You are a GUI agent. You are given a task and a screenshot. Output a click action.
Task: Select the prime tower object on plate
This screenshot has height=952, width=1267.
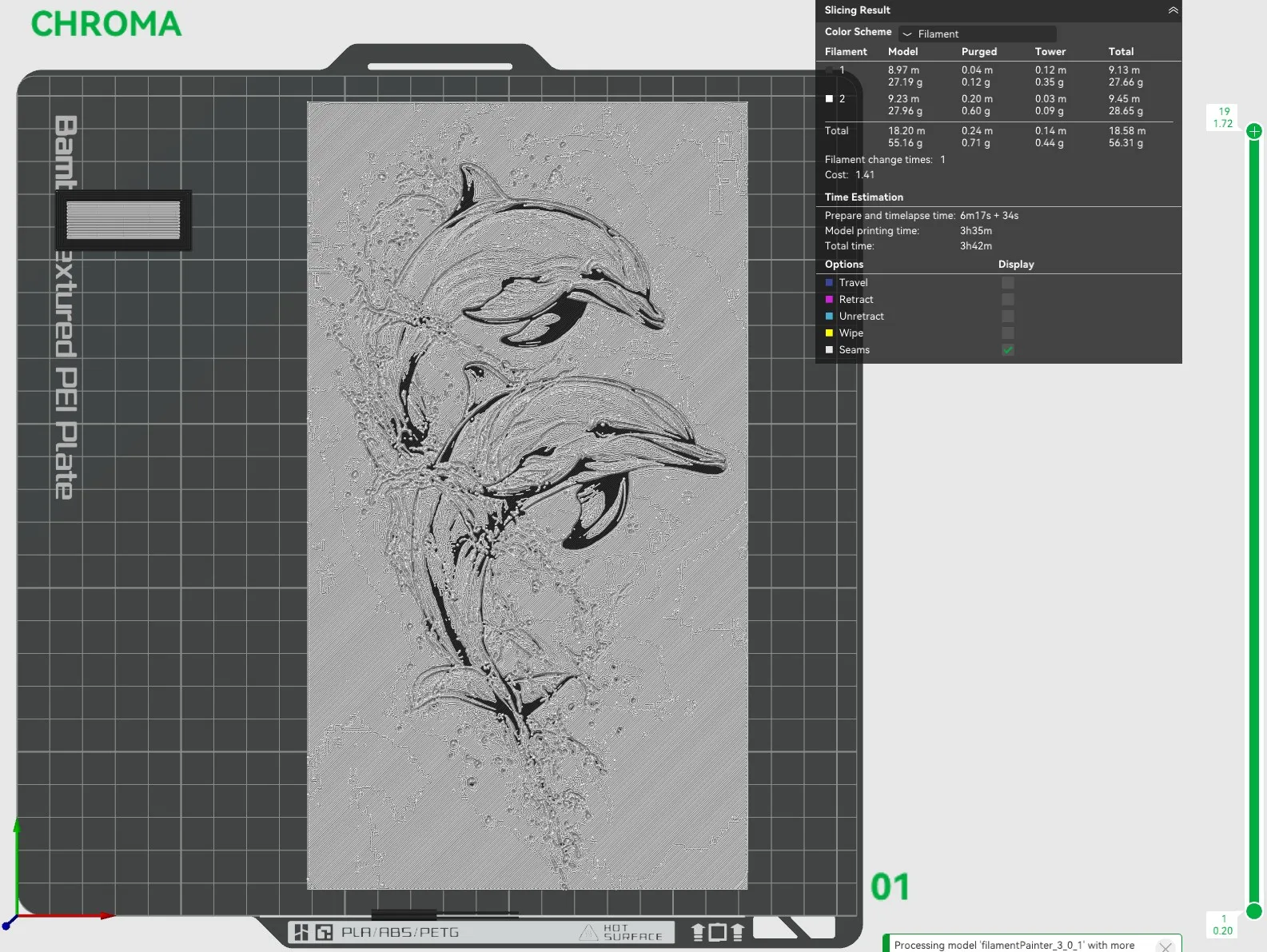tap(123, 221)
